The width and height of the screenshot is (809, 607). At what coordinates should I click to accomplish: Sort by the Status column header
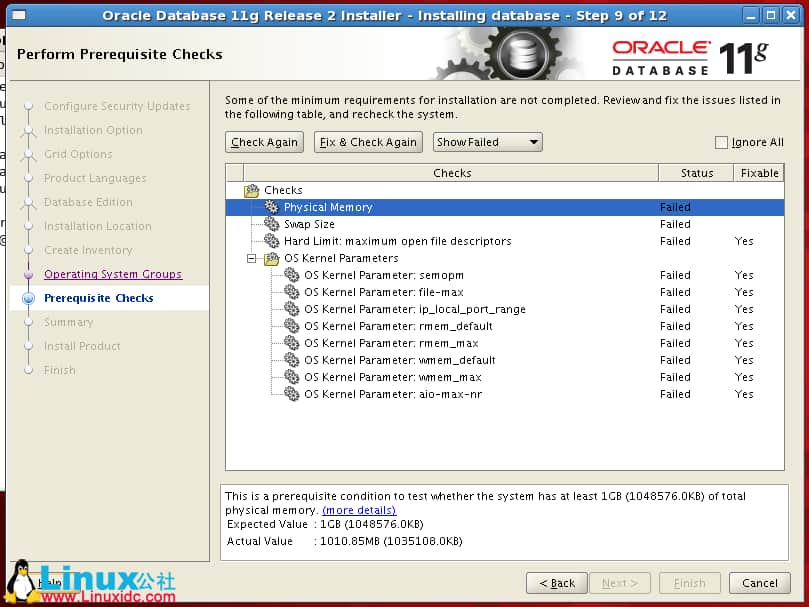click(x=696, y=173)
